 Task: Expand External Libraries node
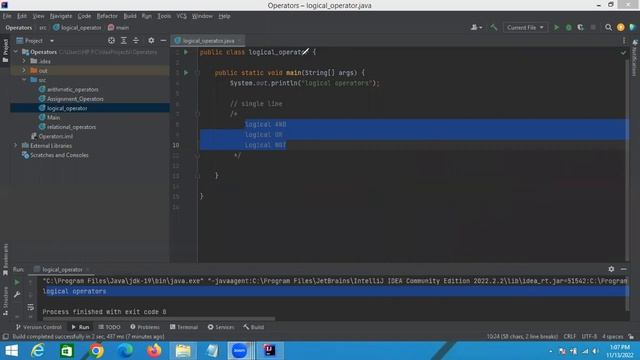coord(16,145)
